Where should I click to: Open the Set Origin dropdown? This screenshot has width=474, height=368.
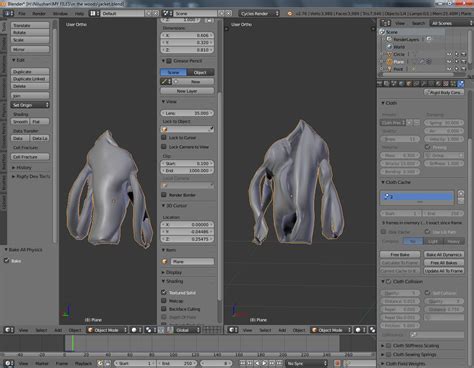point(30,105)
